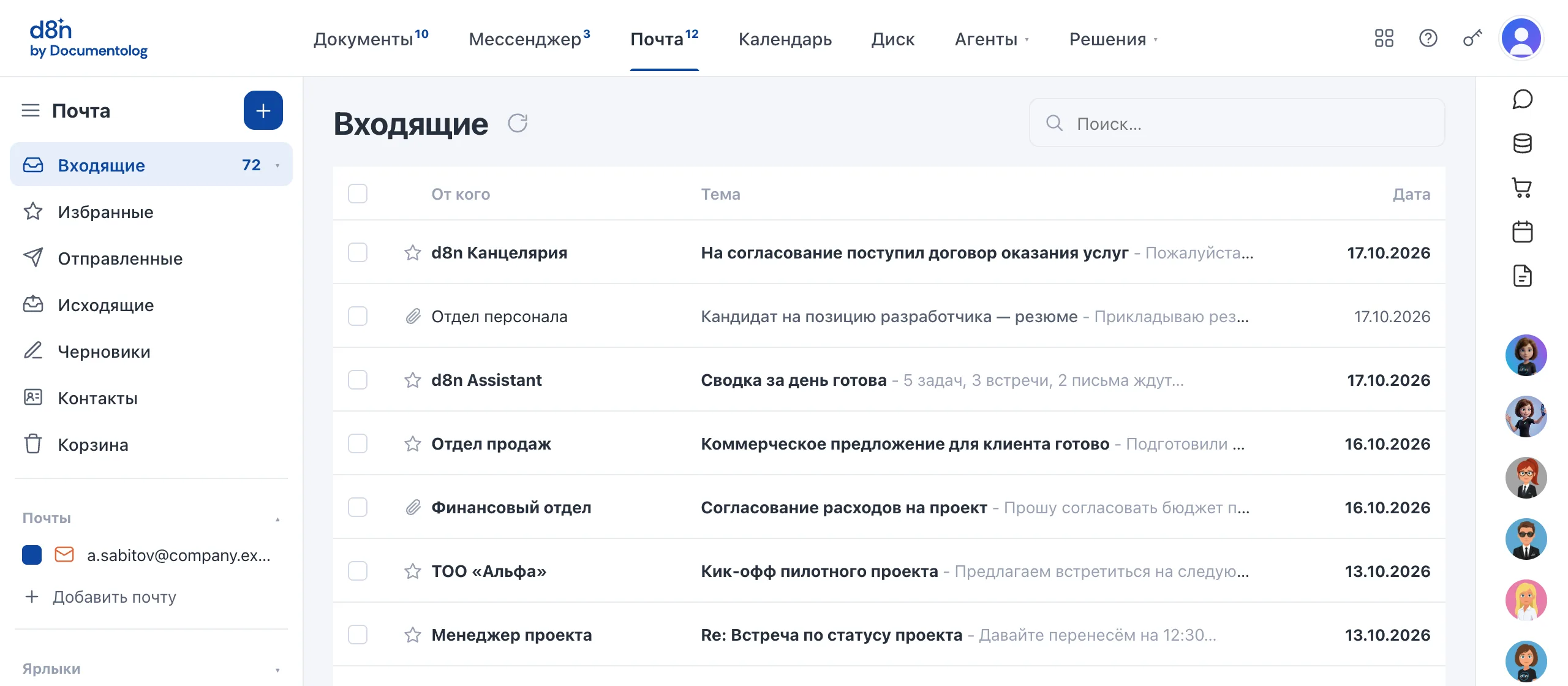Select the d8n Канцелярия message checkbox
This screenshot has width=1568, height=686.
[358, 252]
